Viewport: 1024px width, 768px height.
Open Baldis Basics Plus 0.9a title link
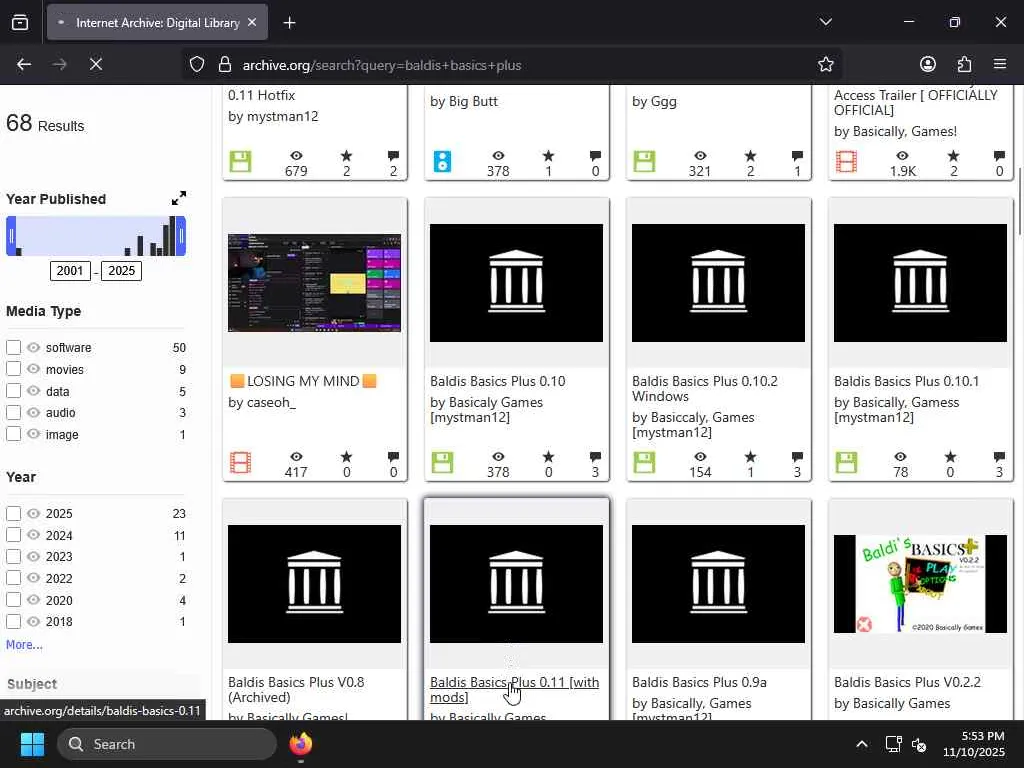[699, 682]
